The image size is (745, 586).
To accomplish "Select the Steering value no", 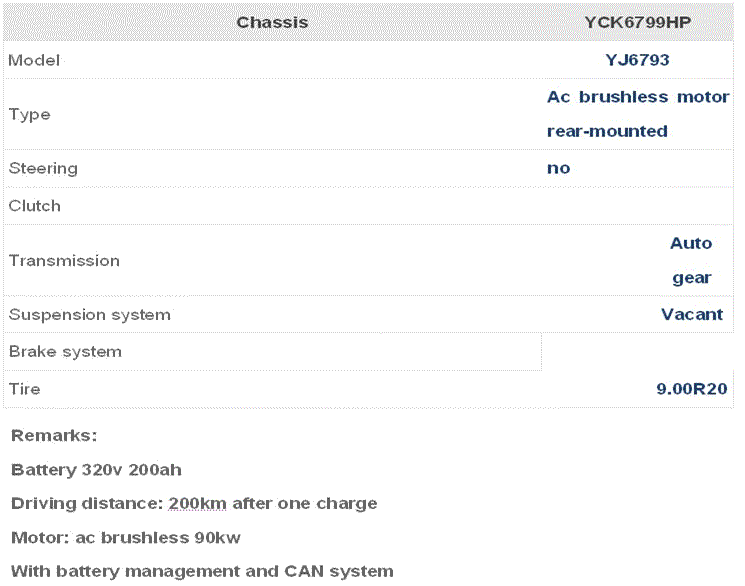I will (x=558, y=168).
